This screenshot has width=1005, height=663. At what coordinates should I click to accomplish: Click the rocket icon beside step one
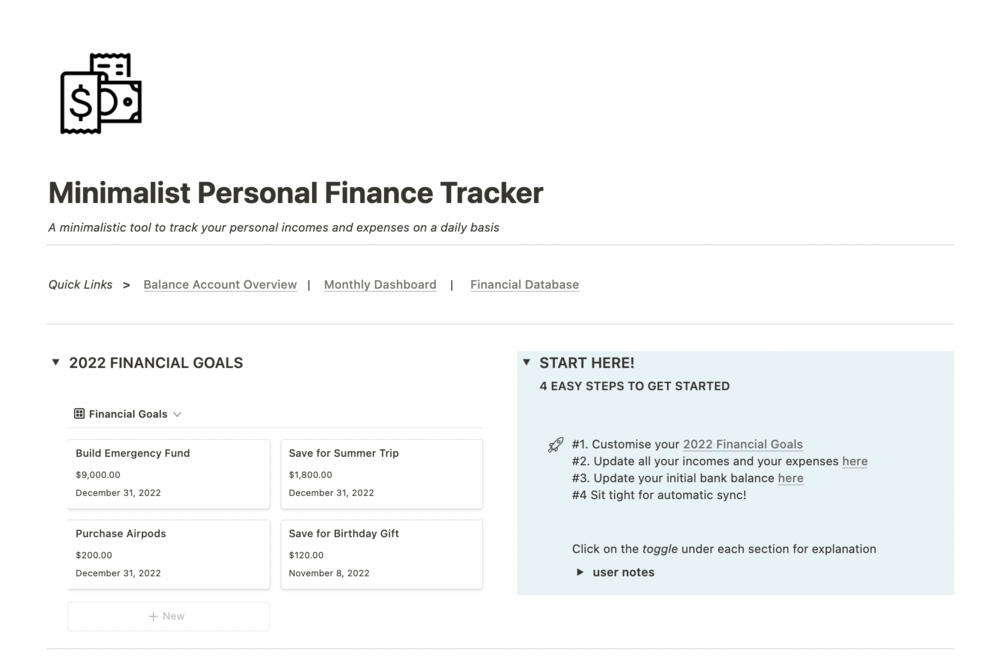556,445
